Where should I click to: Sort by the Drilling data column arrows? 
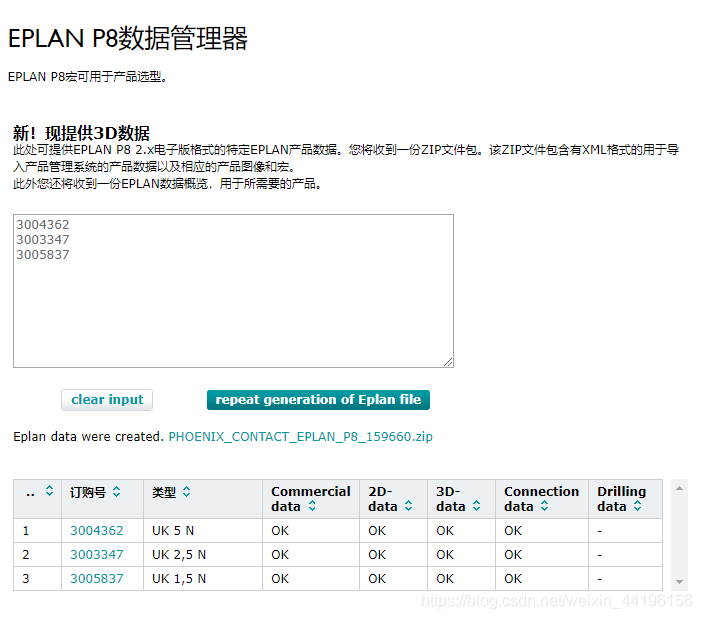coord(637,507)
